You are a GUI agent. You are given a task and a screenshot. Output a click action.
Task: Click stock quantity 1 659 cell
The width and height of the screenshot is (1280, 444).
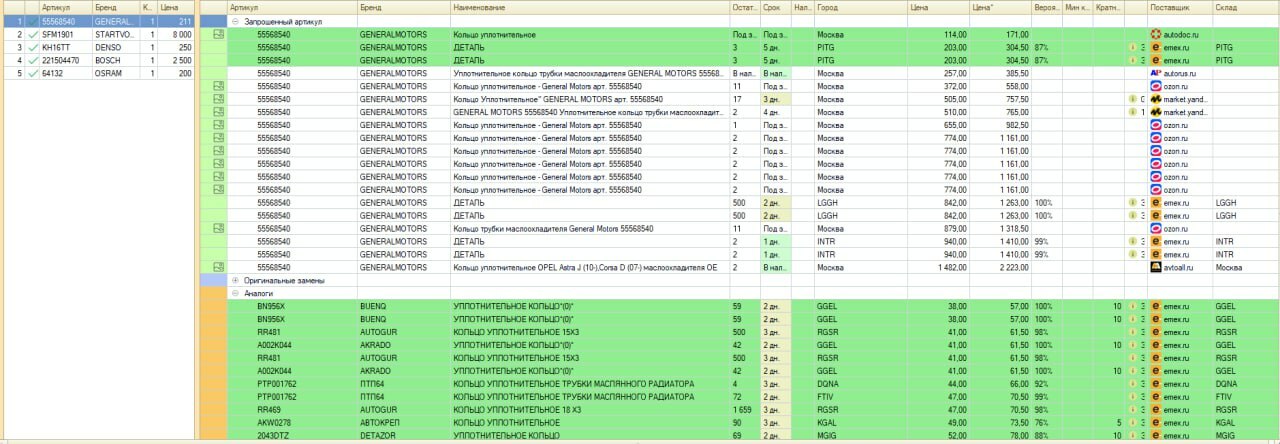point(745,410)
